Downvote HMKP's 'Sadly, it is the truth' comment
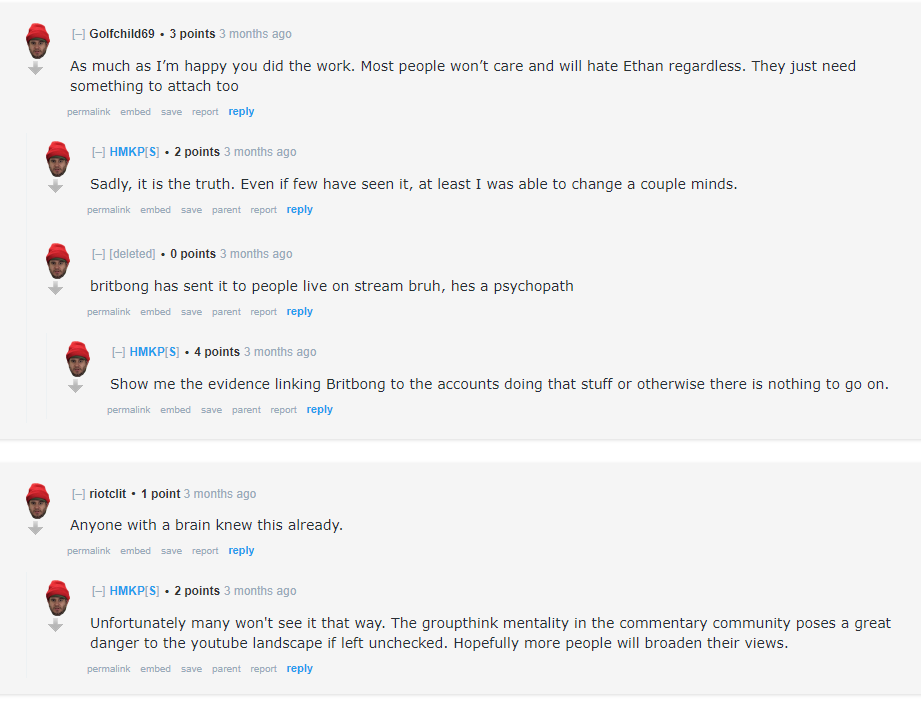 56,186
